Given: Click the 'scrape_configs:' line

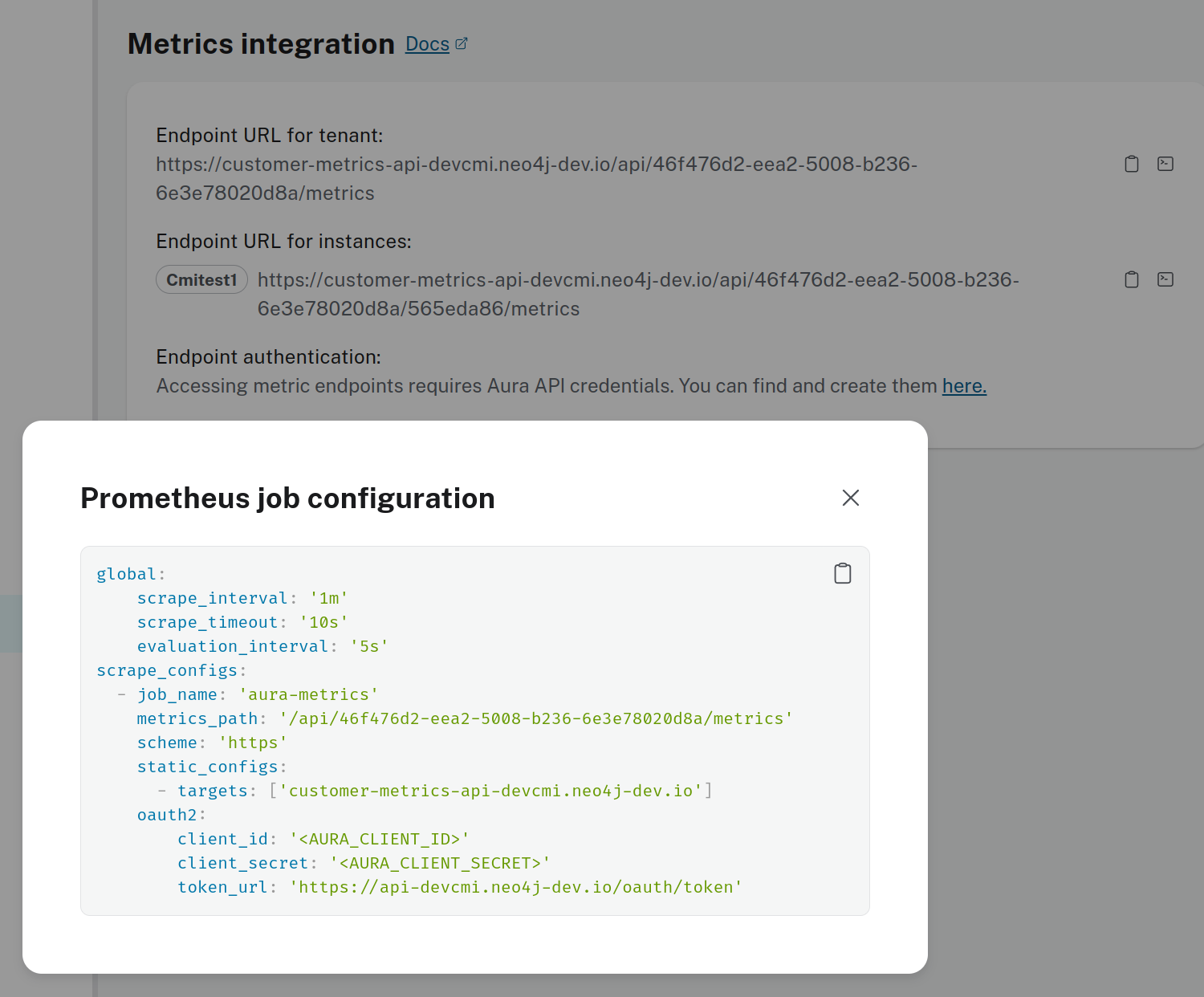Looking at the screenshot, I should (171, 670).
